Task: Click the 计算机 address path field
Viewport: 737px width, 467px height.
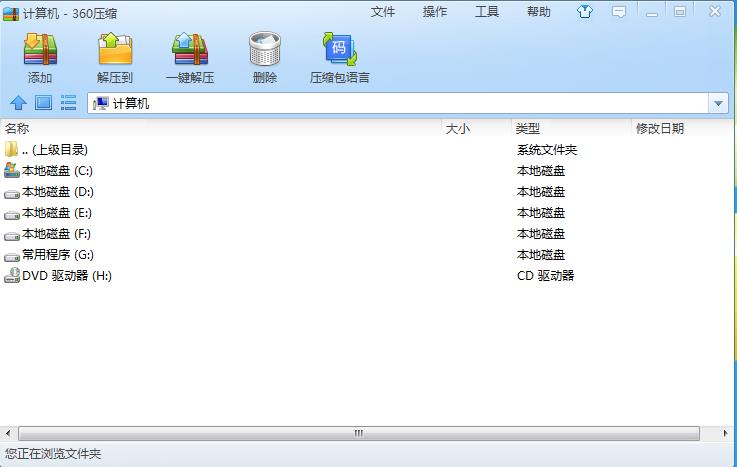Action: [398, 103]
